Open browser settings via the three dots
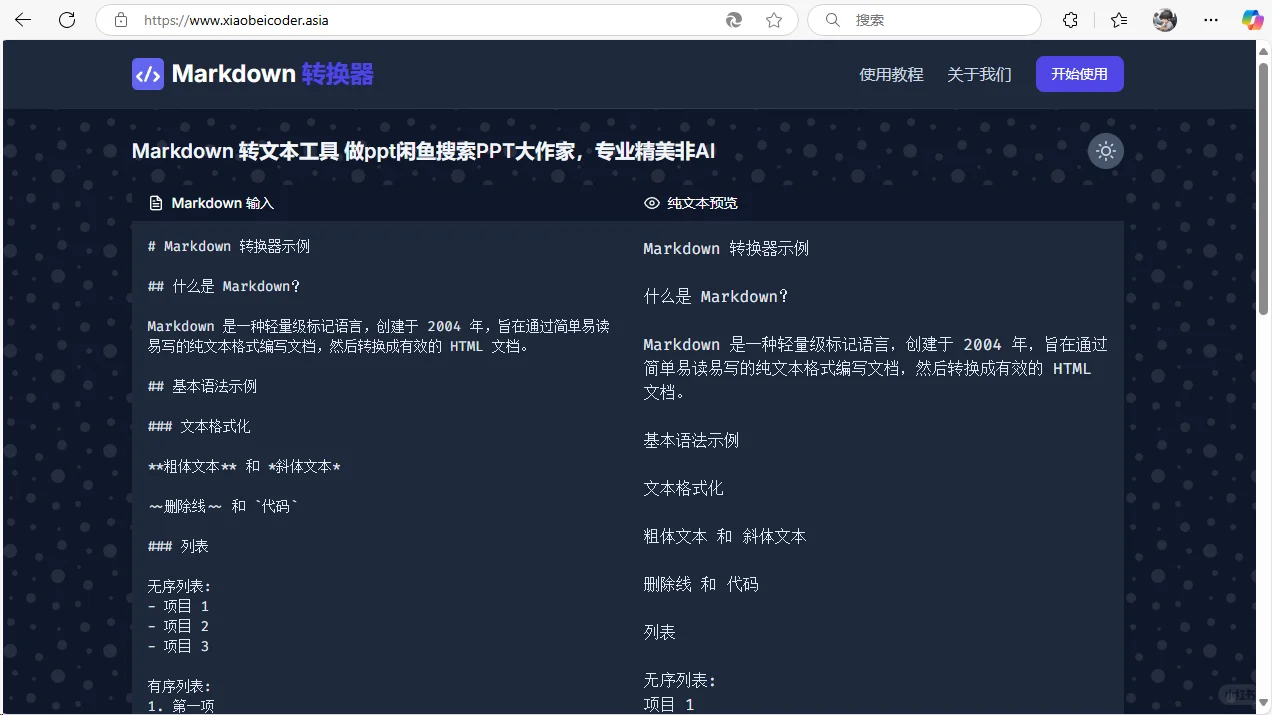1272x715 pixels. tap(1210, 19)
